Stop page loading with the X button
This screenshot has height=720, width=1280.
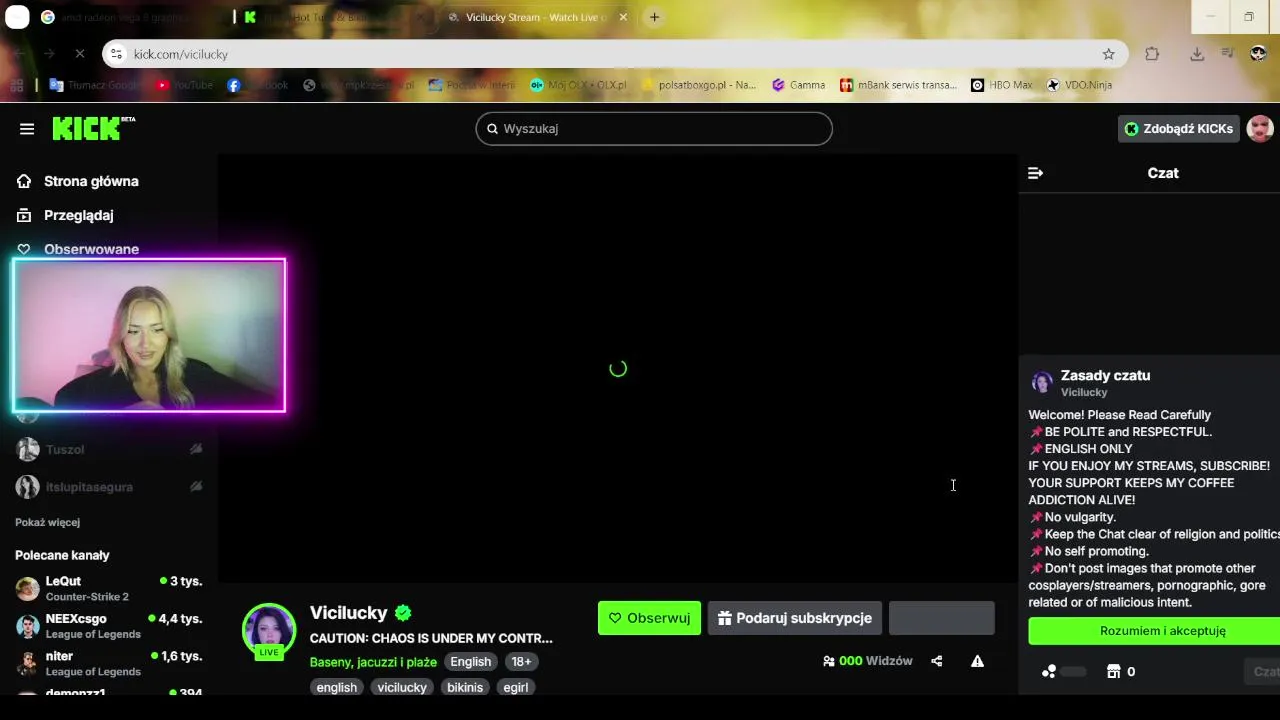[80, 54]
